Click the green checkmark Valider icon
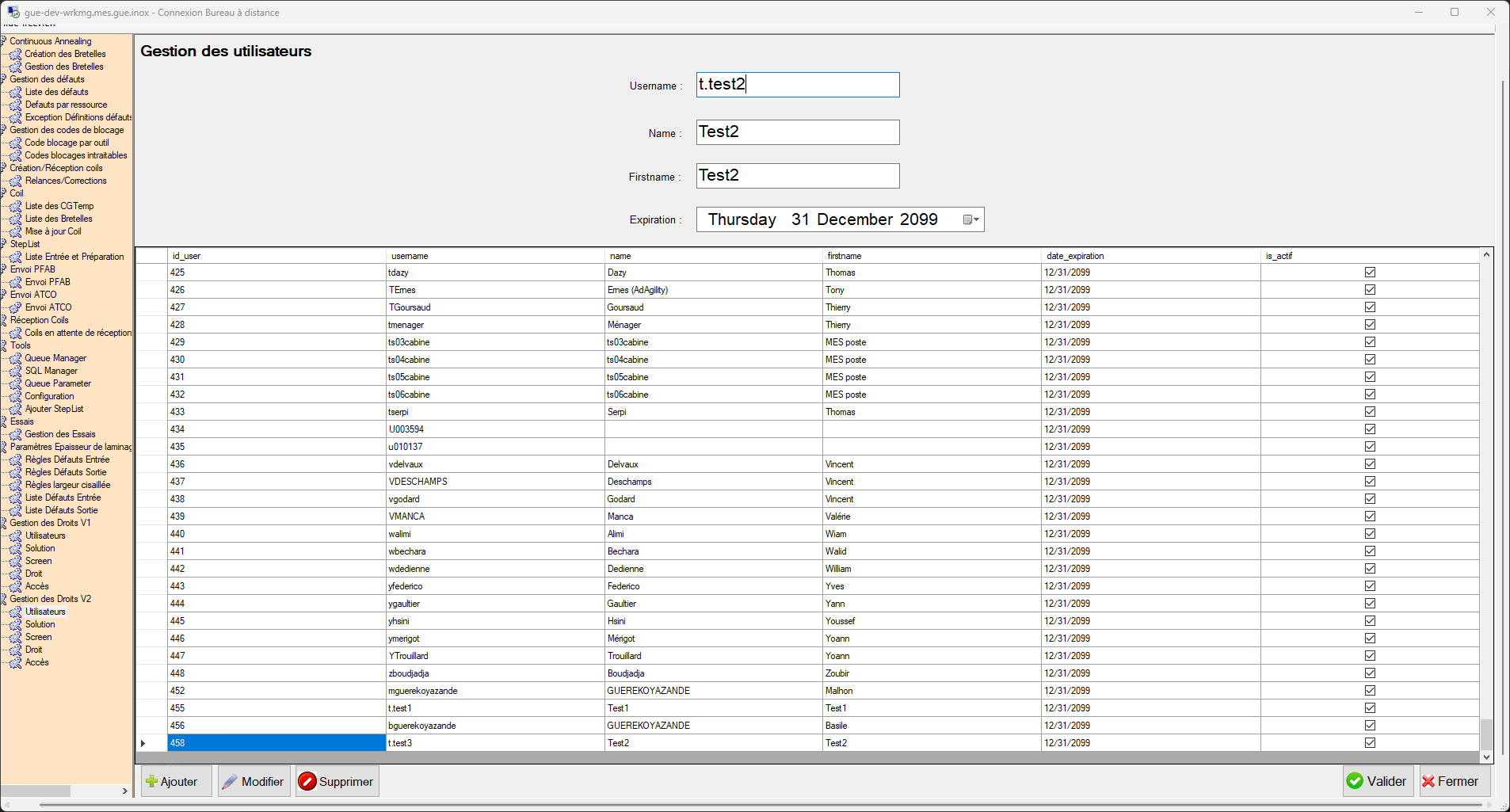Viewport: 1510px width, 812px height. tap(1356, 781)
